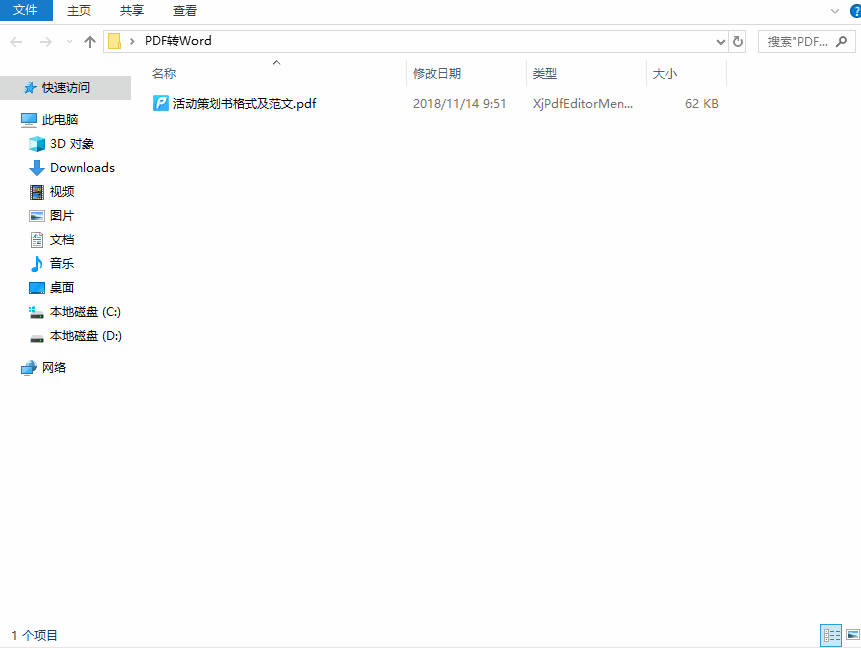Image resolution: width=861 pixels, height=648 pixels.
Task: Refresh the PDF转Word folder view
Action: pos(737,41)
